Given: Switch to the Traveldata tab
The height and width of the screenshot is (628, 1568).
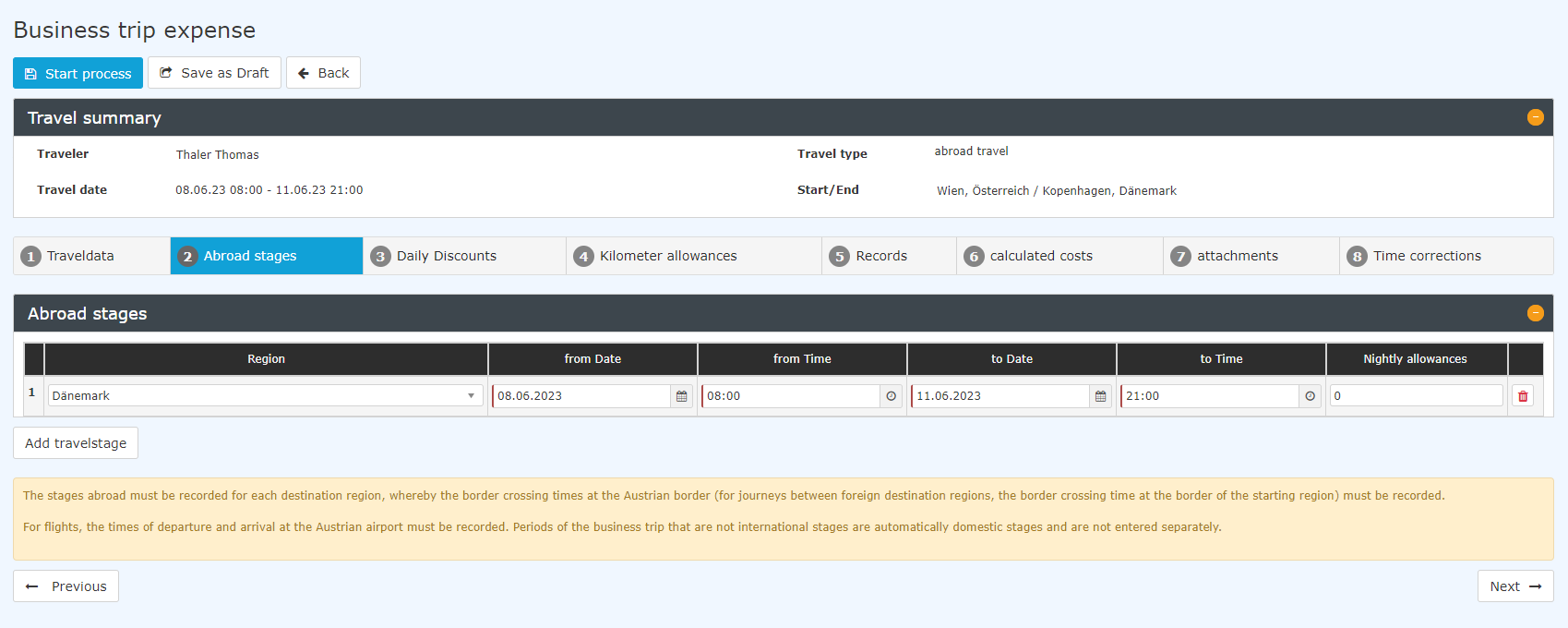Looking at the screenshot, I should pos(92,256).
